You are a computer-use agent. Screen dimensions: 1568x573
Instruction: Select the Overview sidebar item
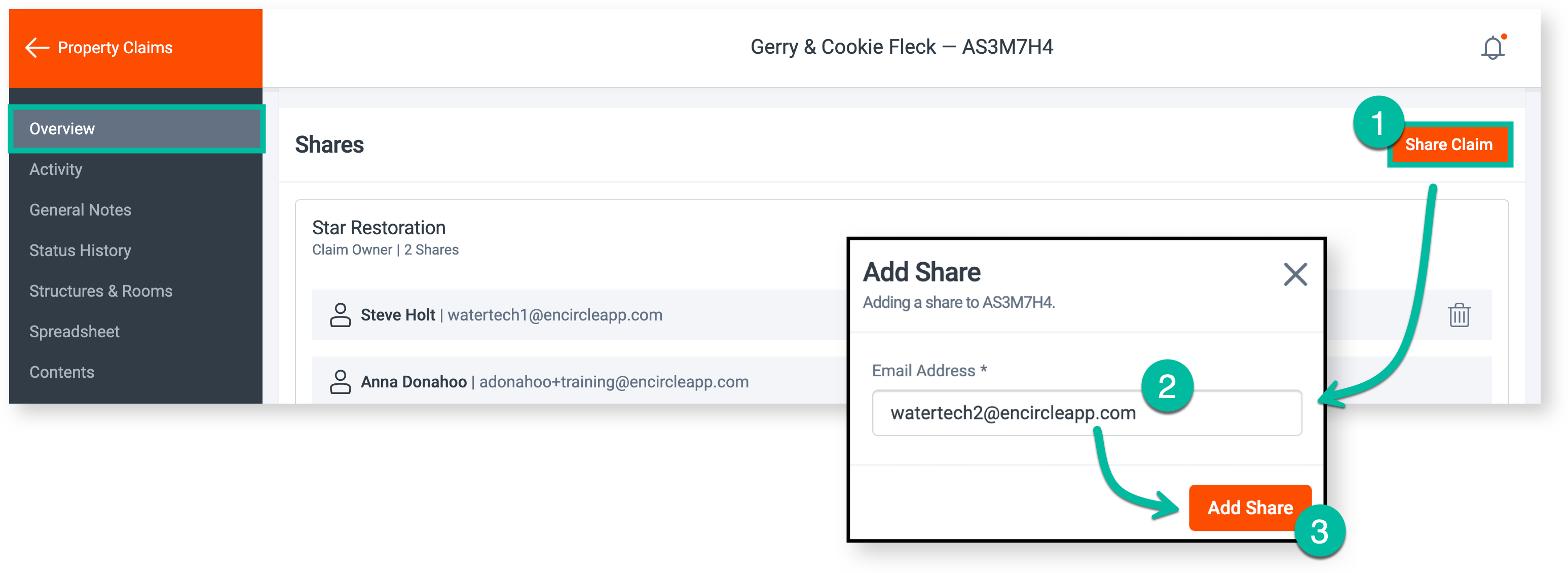coord(62,128)
